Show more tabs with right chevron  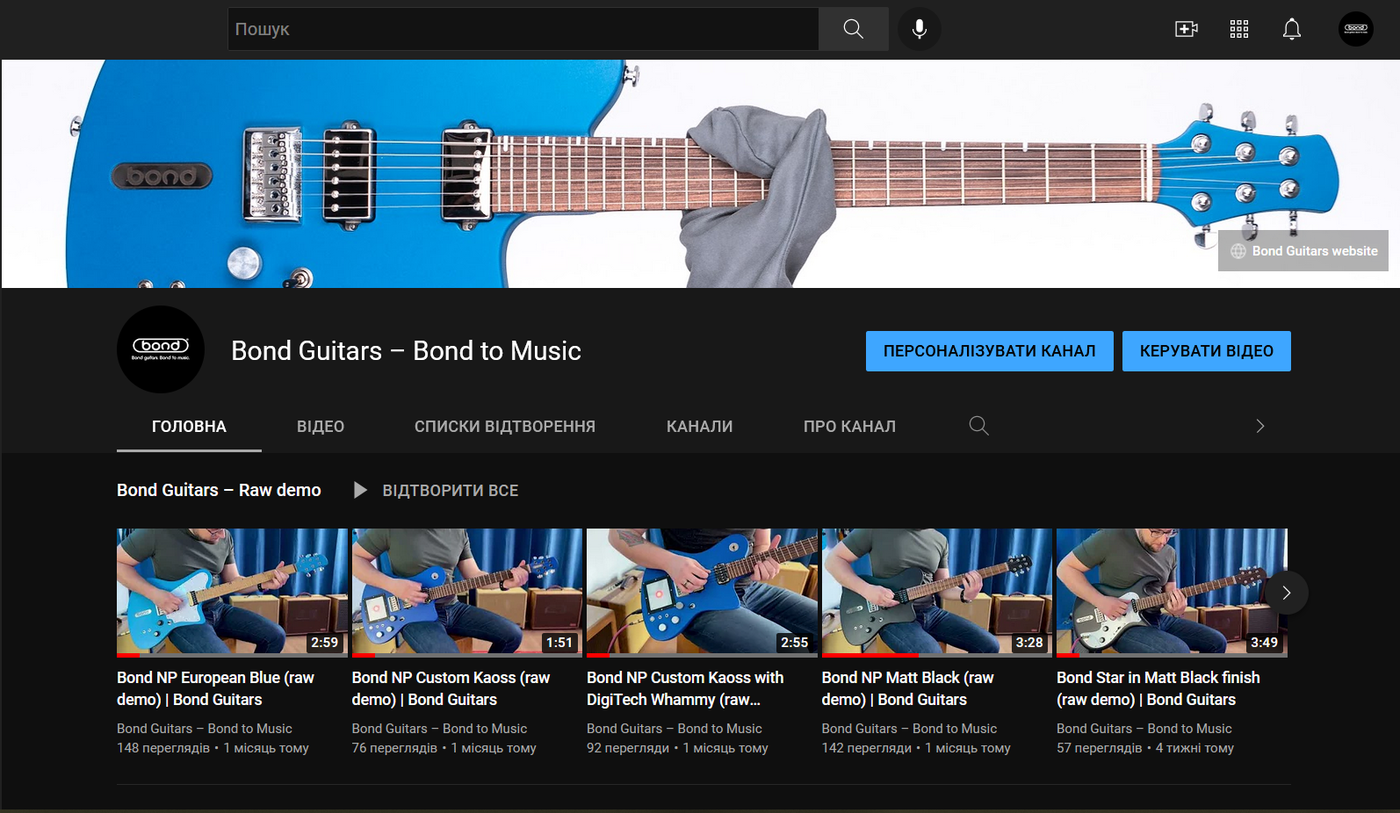click(x=1260, y=426)
